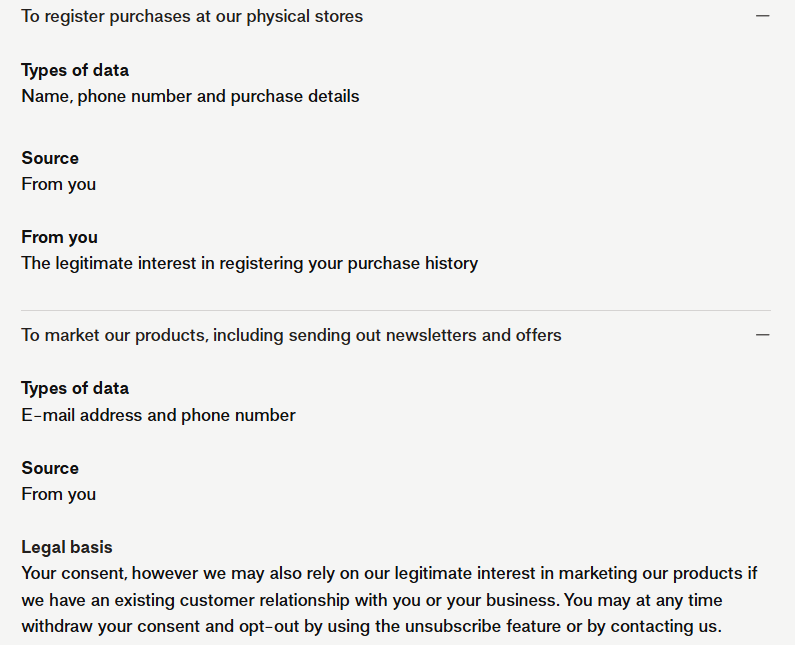Click 'Types of data' heading under physical stores
The height and width of the screenshot is (645, 795).
point(75,70)
